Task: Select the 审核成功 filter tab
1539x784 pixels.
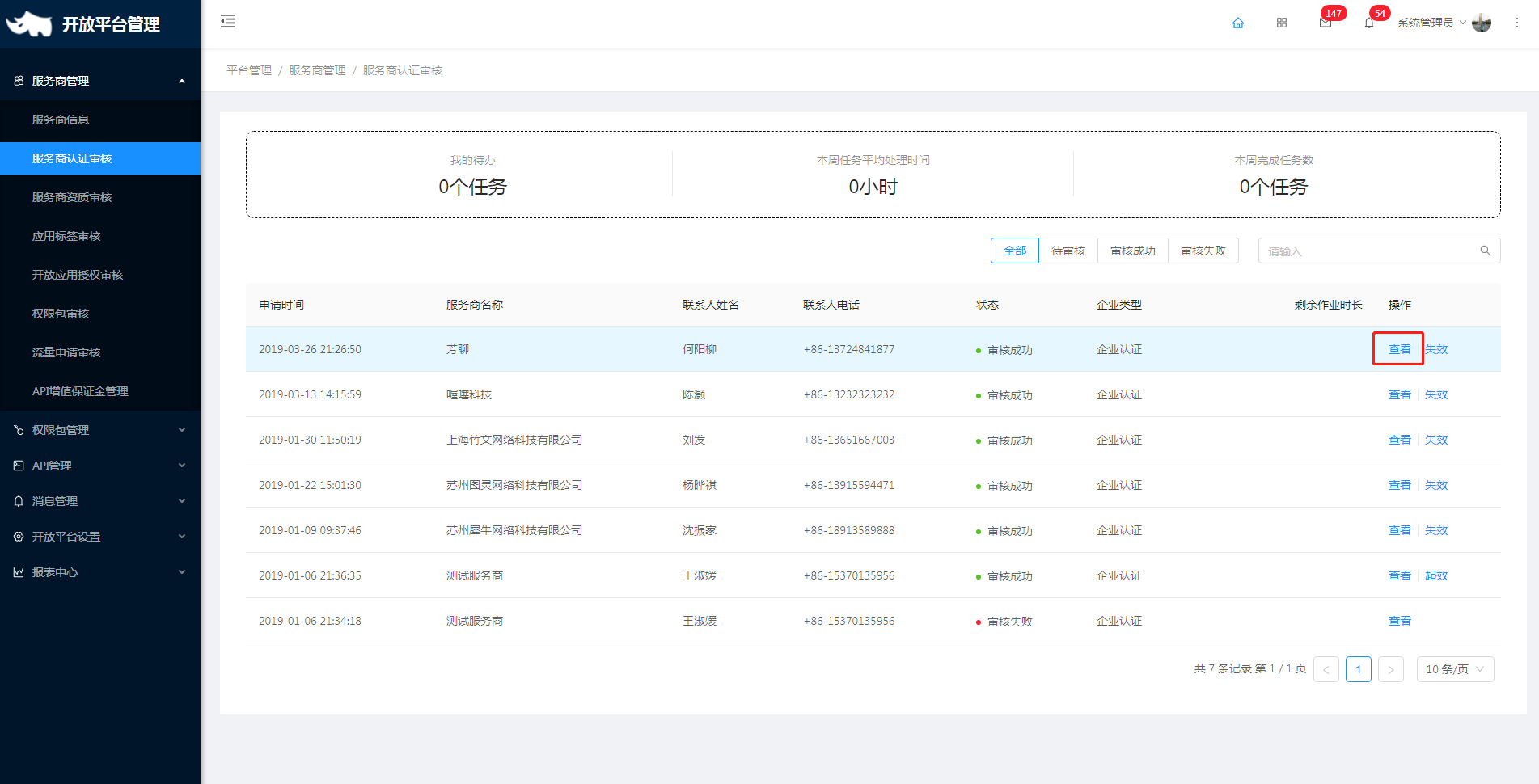Action: click(1133, 251)
